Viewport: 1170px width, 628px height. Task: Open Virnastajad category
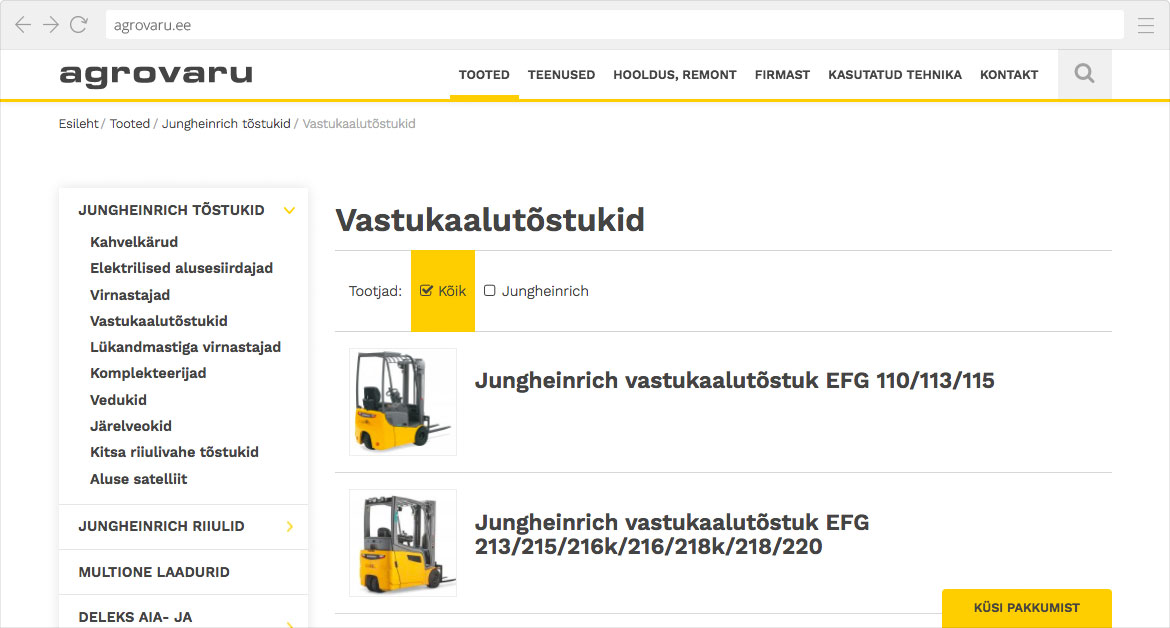(130, 295)
